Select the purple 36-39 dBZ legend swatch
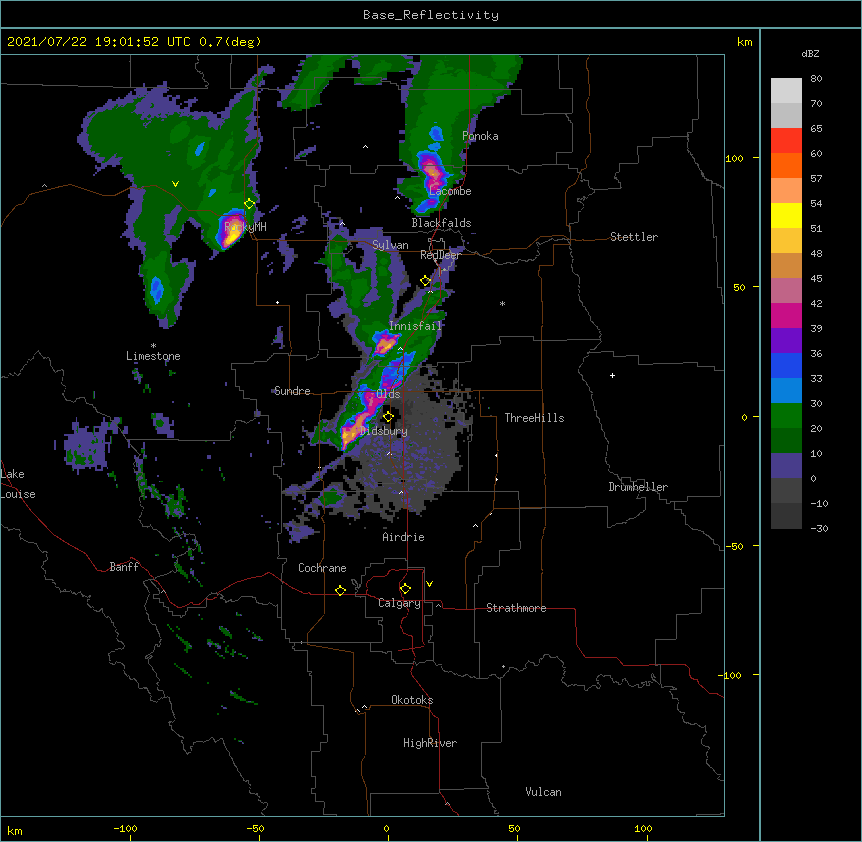862x842 pixels. (786, 341)
